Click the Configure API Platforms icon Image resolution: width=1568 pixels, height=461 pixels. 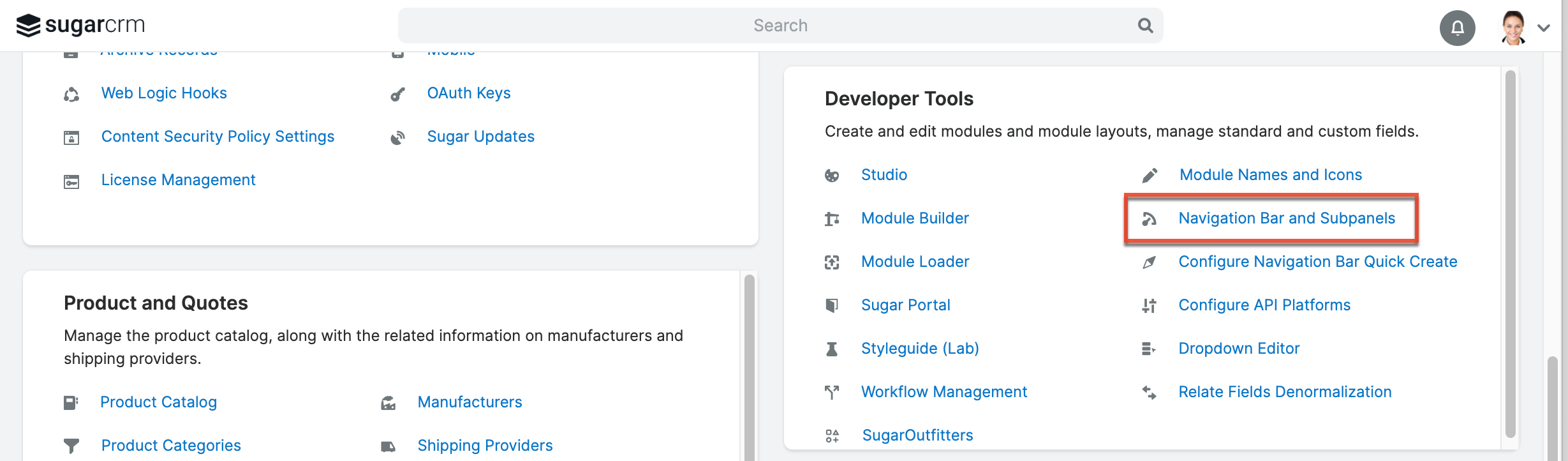click(x=1149, y=306)
